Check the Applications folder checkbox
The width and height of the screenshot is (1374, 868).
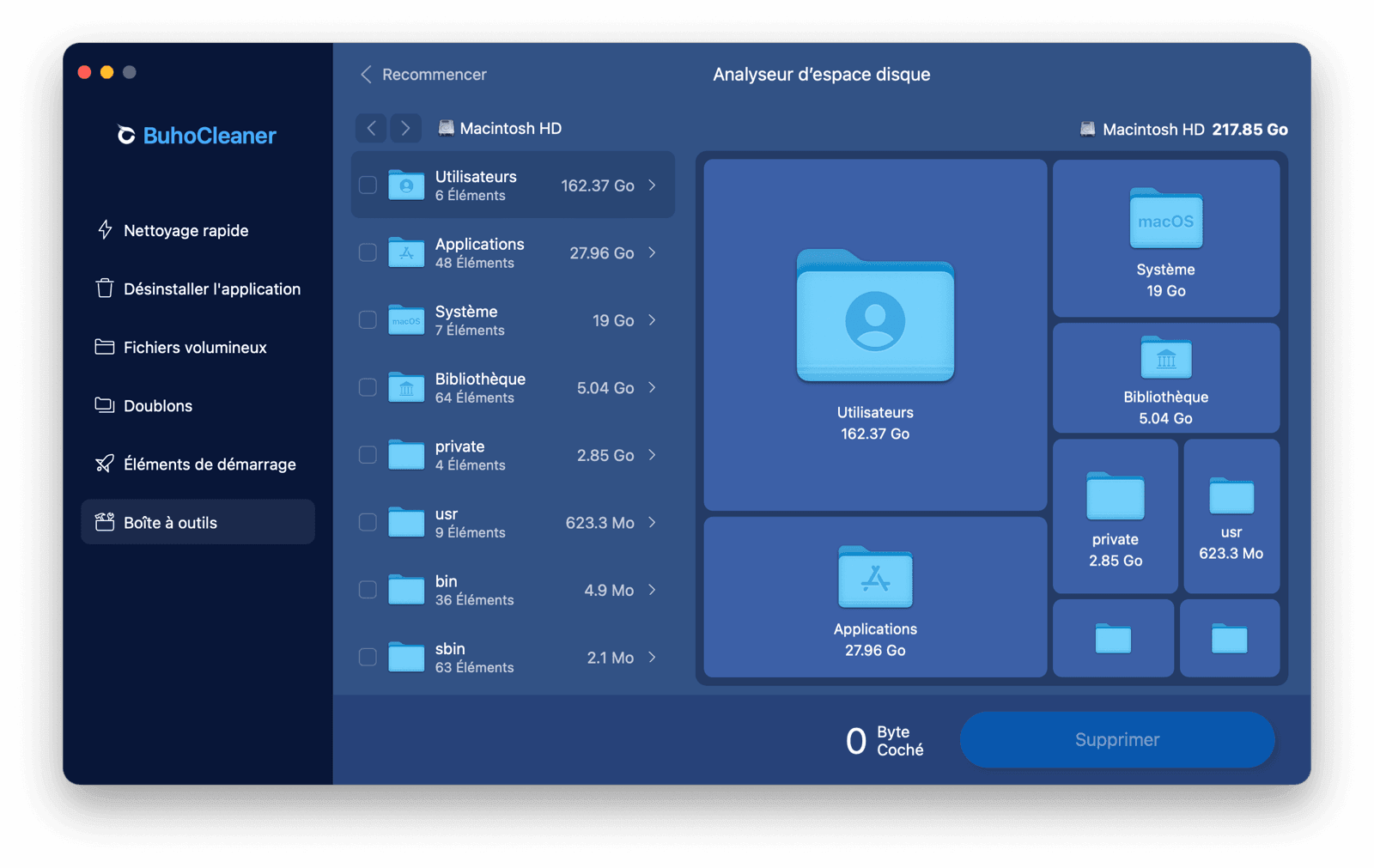click(x=368, y=252)
